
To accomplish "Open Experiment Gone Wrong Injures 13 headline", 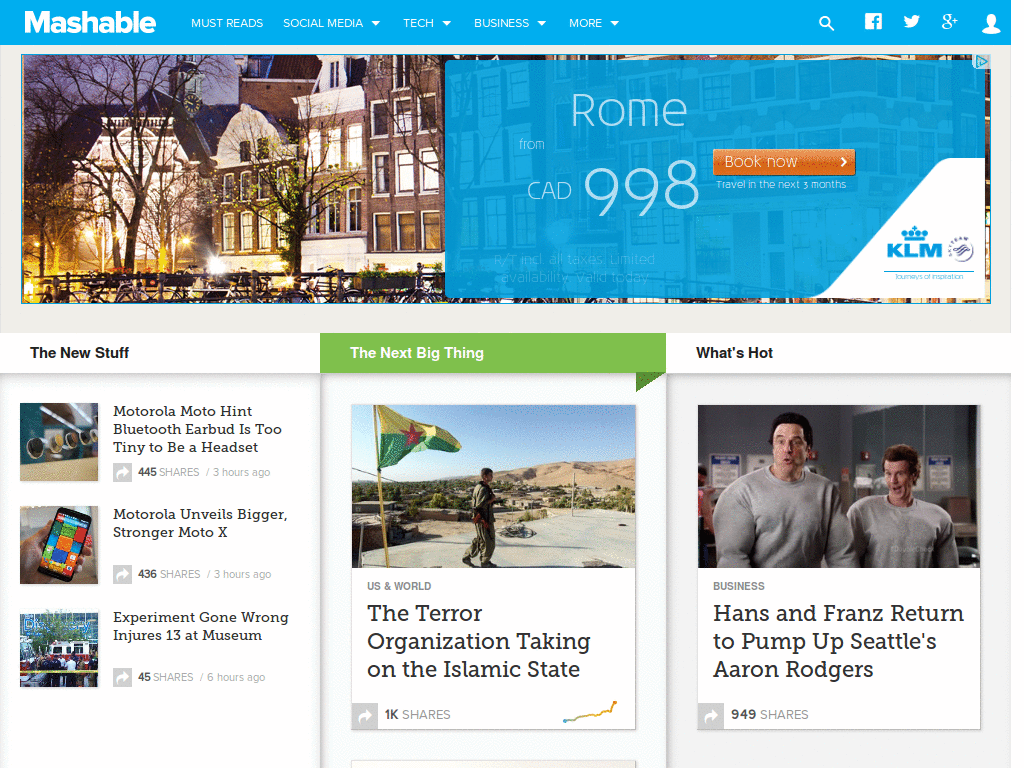I will [x=200, y=626].
